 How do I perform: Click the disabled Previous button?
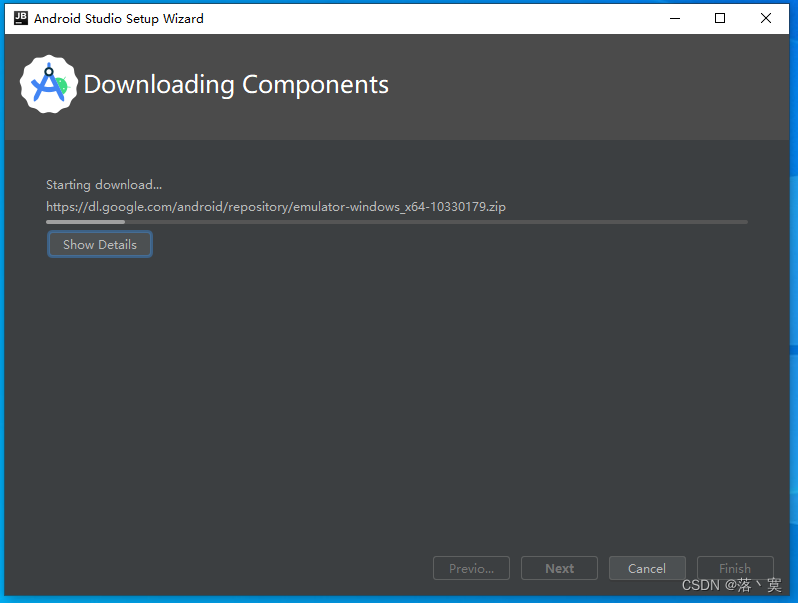[x=471, y=568]
